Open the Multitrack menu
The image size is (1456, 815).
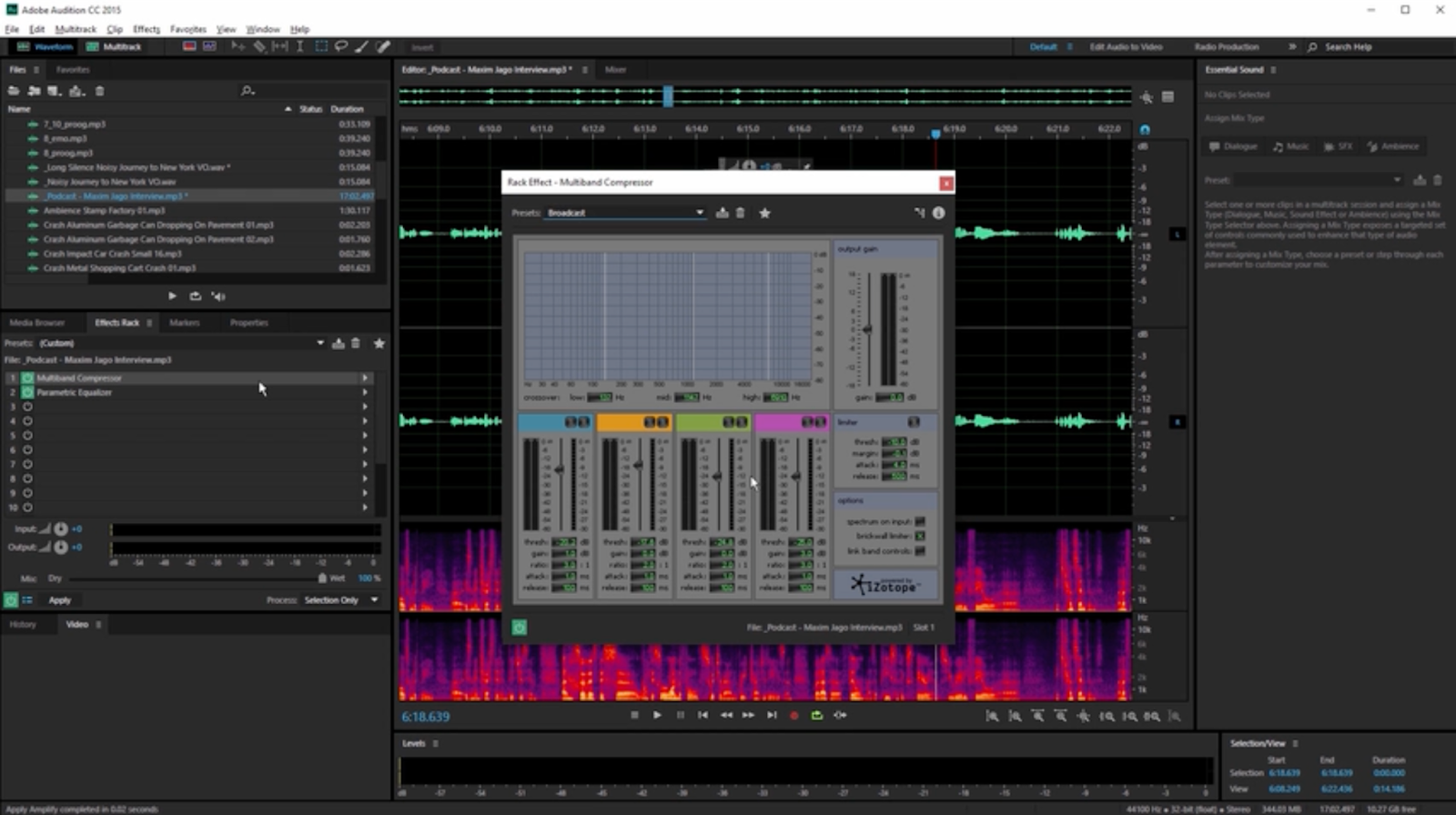[76, 29]
